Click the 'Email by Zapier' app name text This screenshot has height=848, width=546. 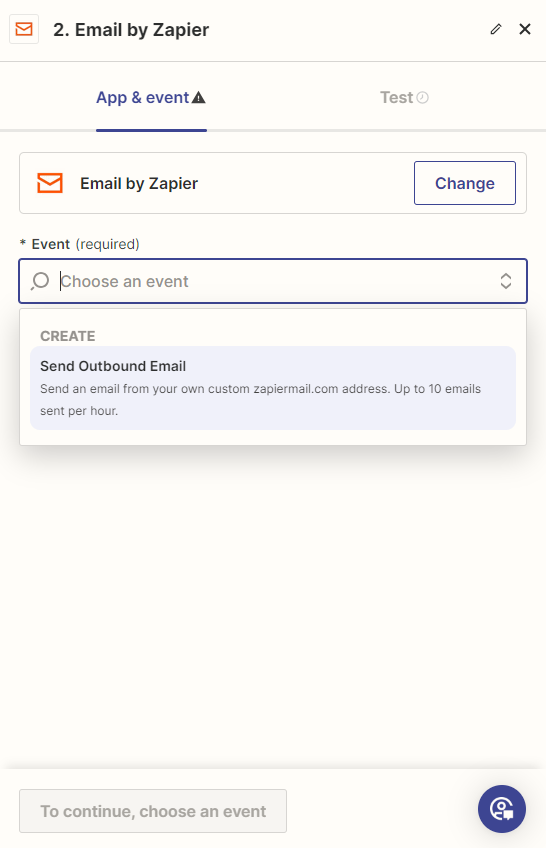[139, 184]
